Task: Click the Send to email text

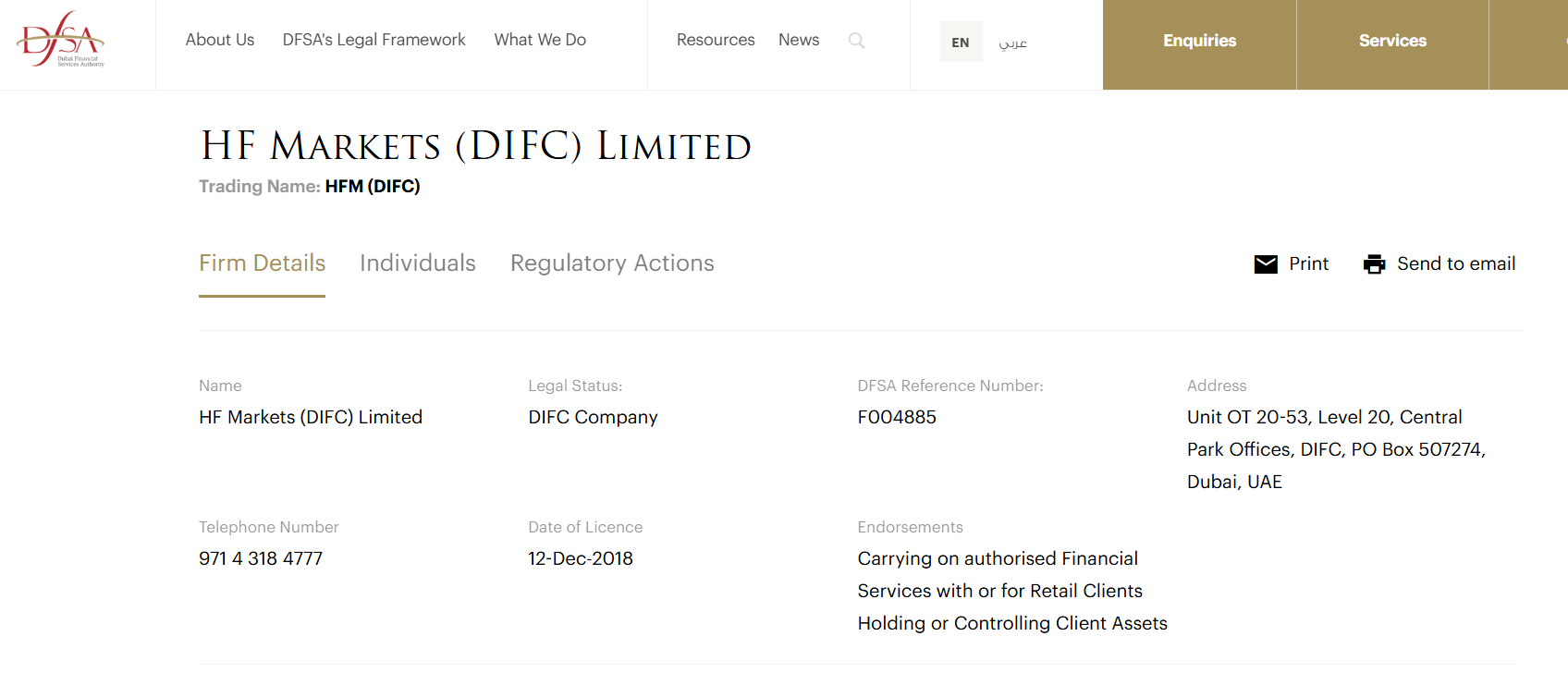Action: pos(1456,263)
